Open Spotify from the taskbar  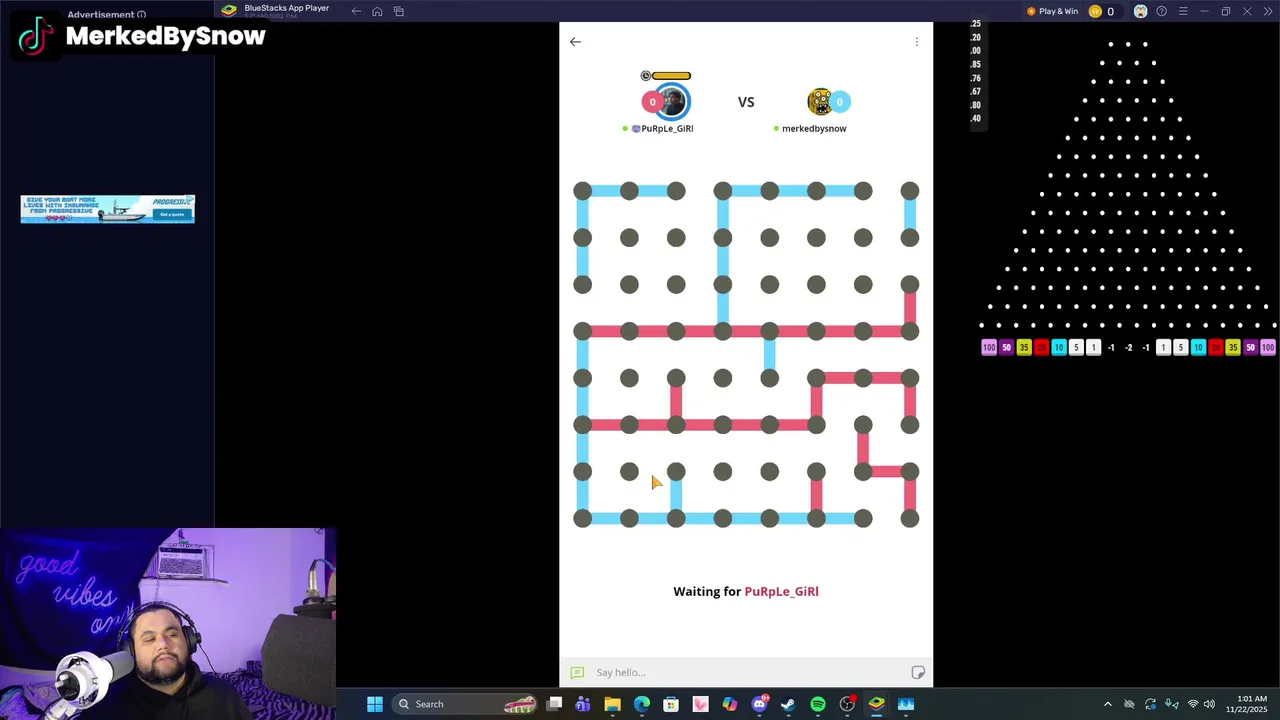818,704
